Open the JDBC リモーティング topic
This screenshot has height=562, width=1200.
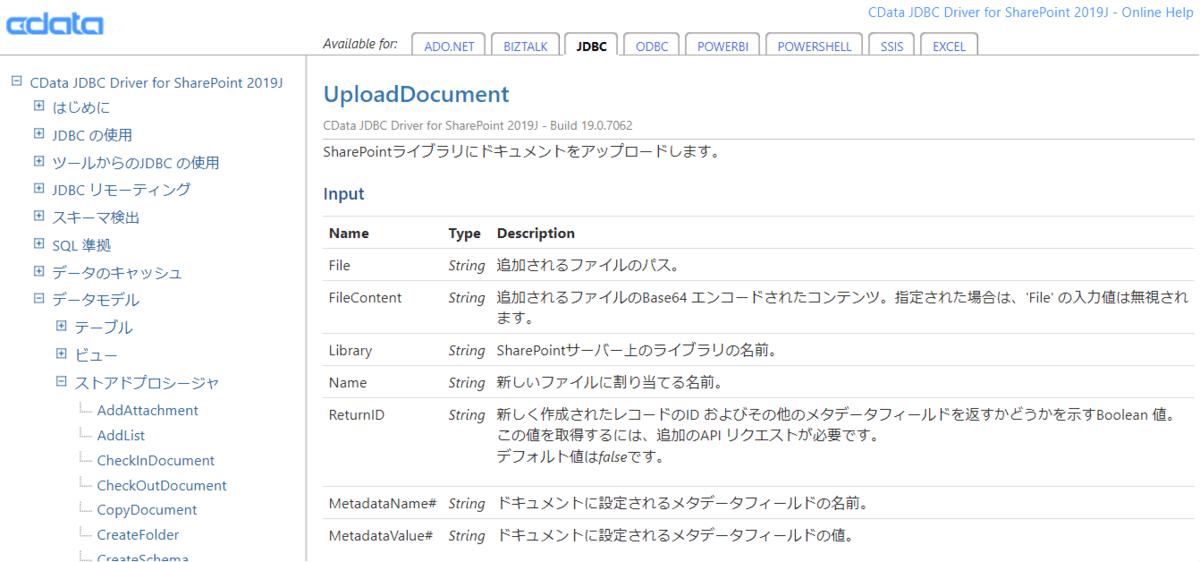tap(121, 190)
